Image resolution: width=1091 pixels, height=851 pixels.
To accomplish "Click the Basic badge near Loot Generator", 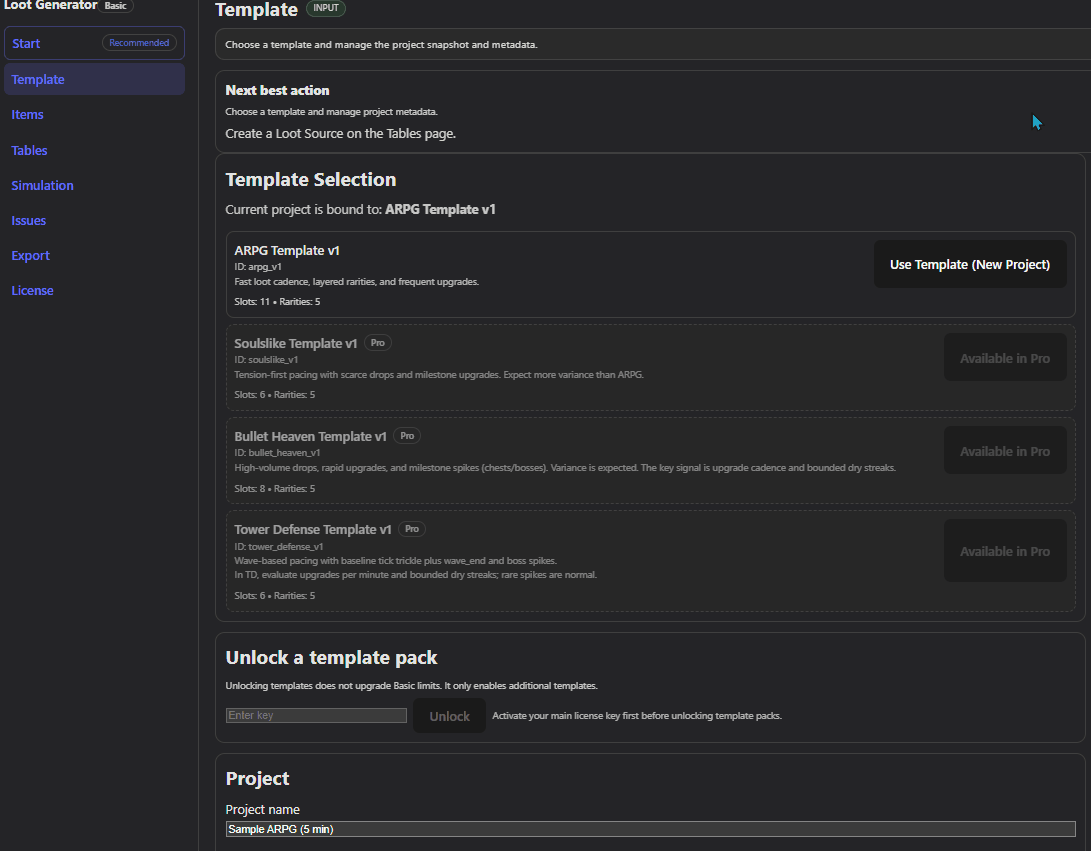I will click(117, 5).
